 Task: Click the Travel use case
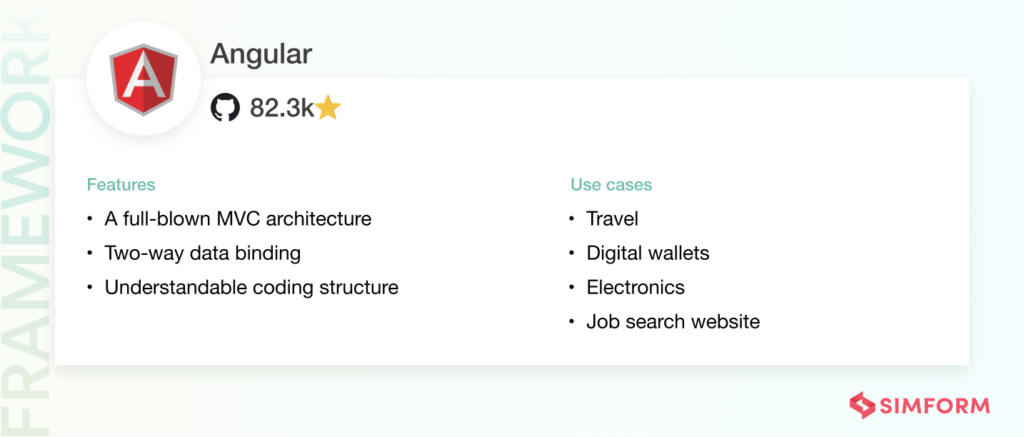pos(613,218)
